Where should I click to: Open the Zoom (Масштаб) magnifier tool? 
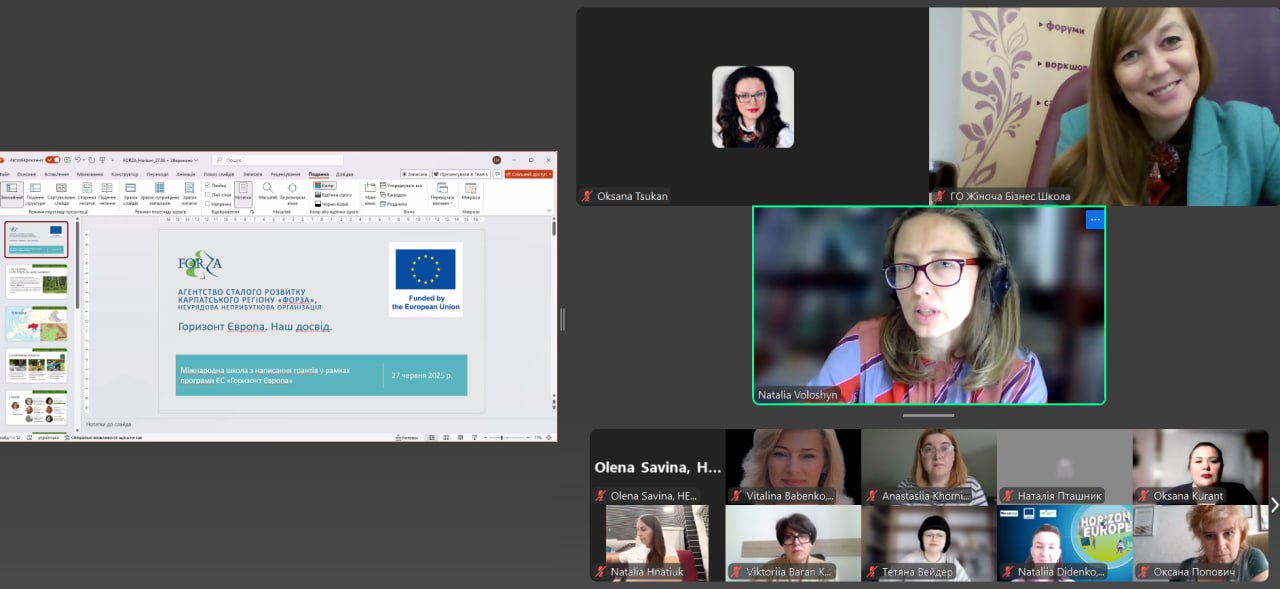(x=268, y=190)
